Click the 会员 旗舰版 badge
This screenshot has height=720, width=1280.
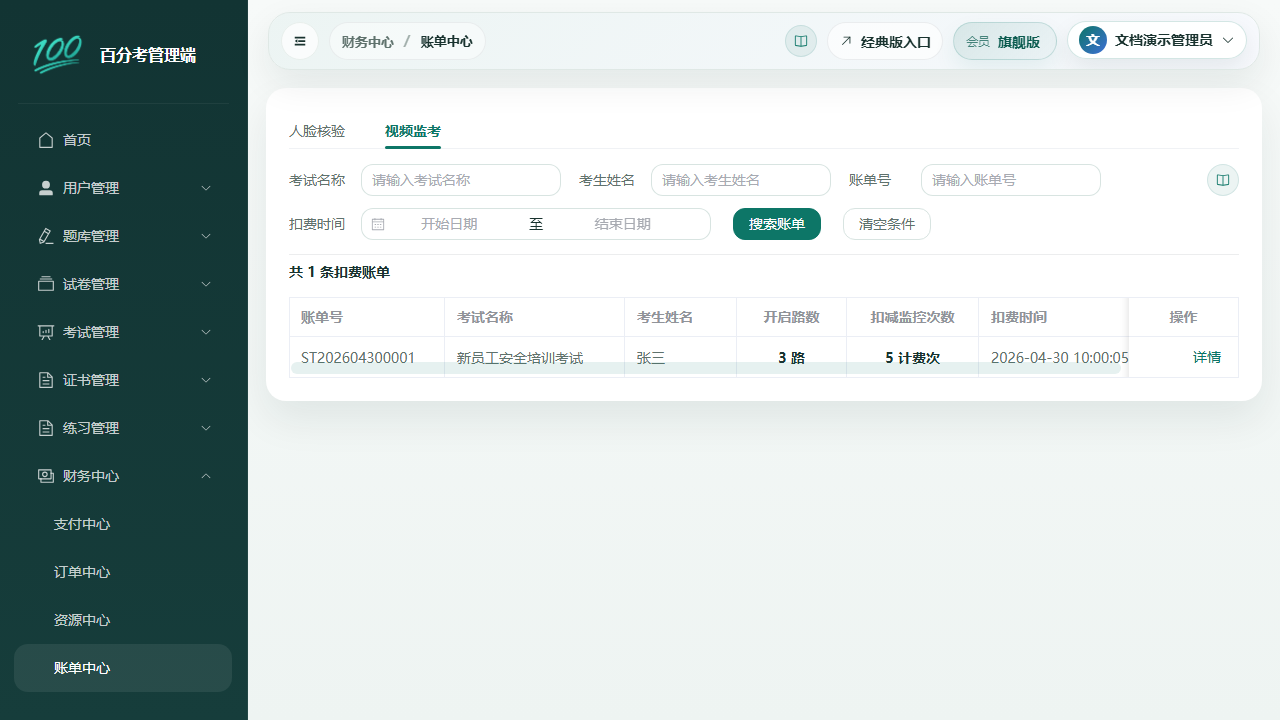tap(1005, 41)
